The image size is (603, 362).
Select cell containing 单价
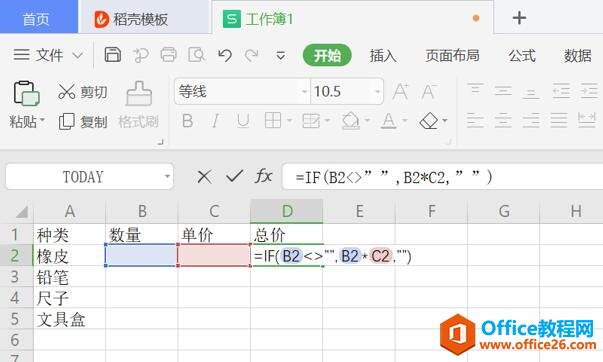point(214,234)
